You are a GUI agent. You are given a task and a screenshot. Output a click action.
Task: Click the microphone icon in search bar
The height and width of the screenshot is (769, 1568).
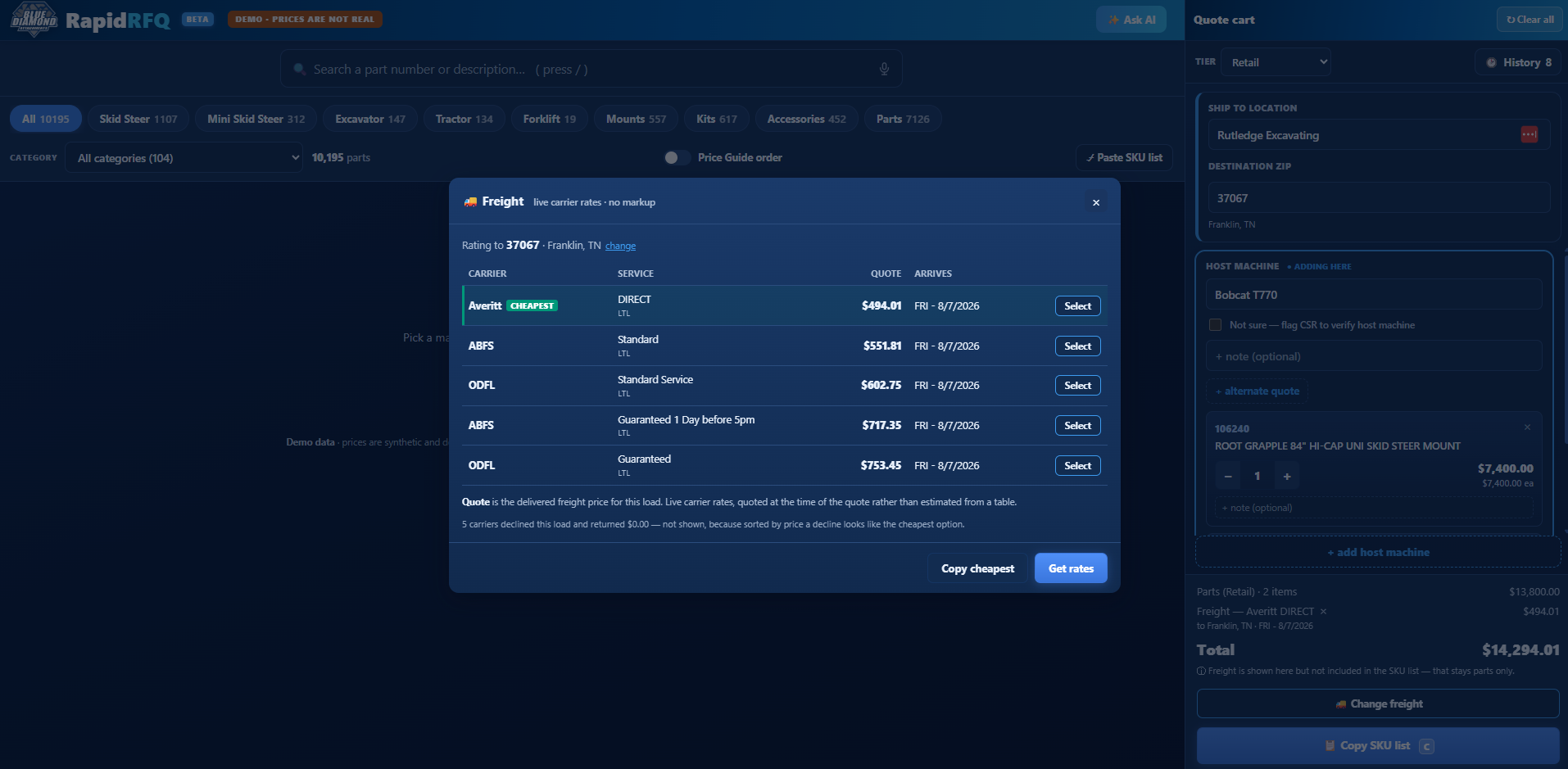click(884, 69)
